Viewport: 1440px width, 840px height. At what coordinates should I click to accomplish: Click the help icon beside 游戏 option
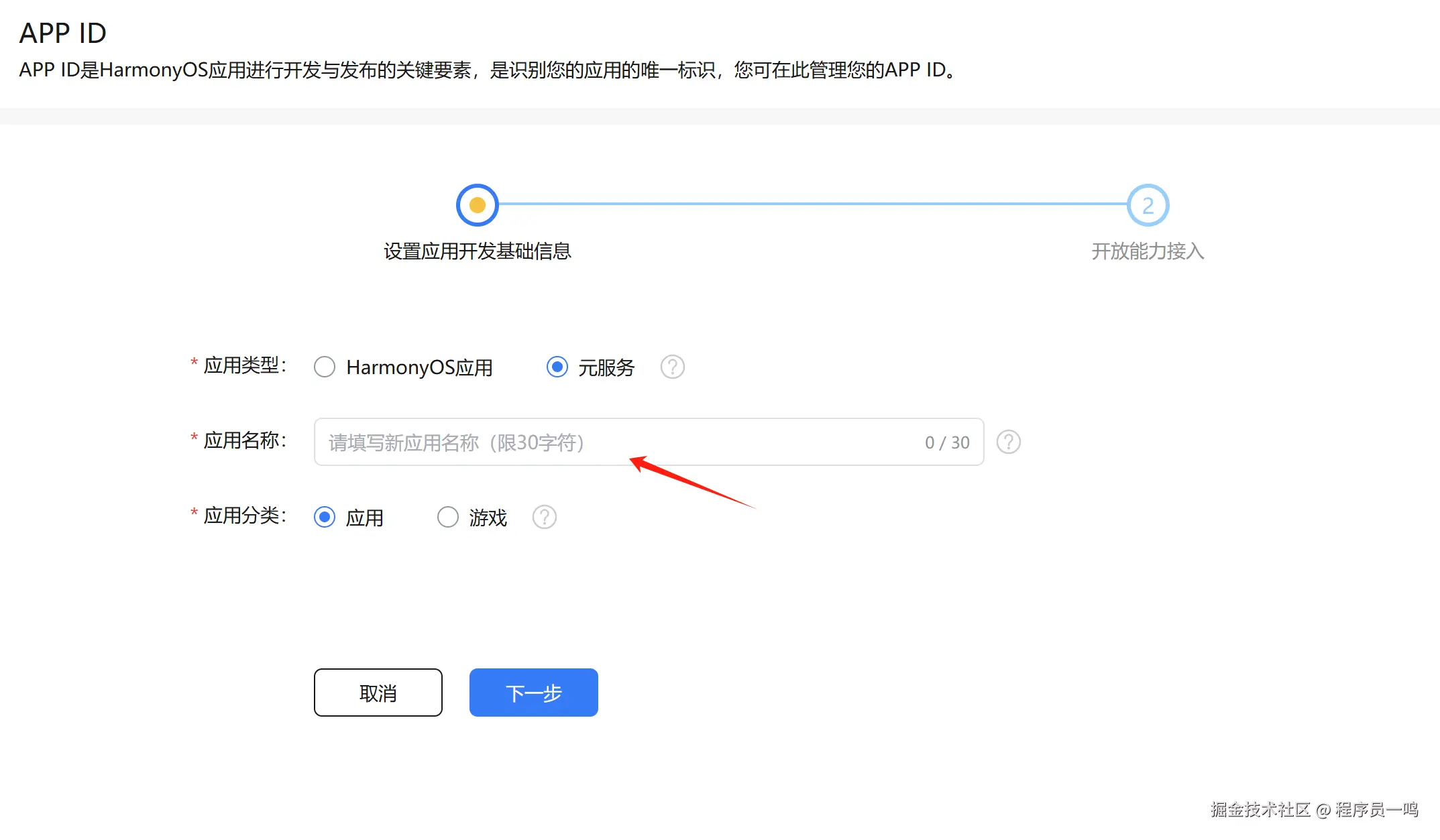tap(544, 517)
